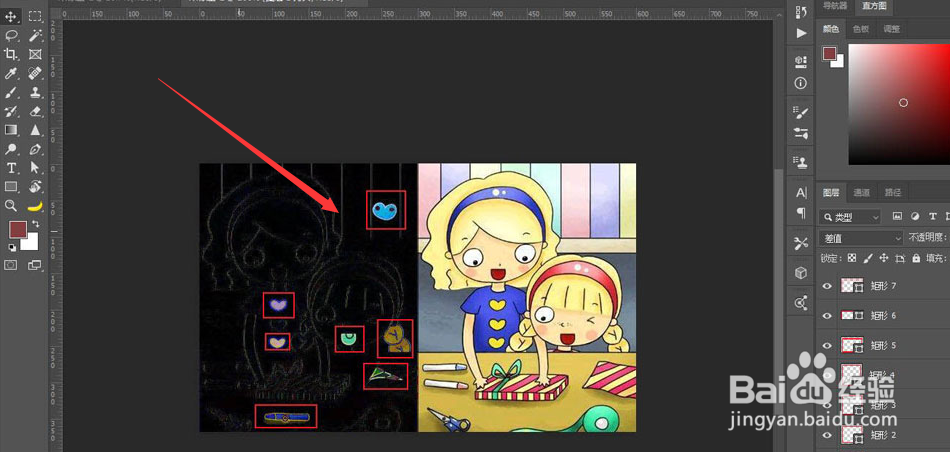
Task: Open the crossed tools panel icon
Action: pyautogui.click(x=801, y=243)
